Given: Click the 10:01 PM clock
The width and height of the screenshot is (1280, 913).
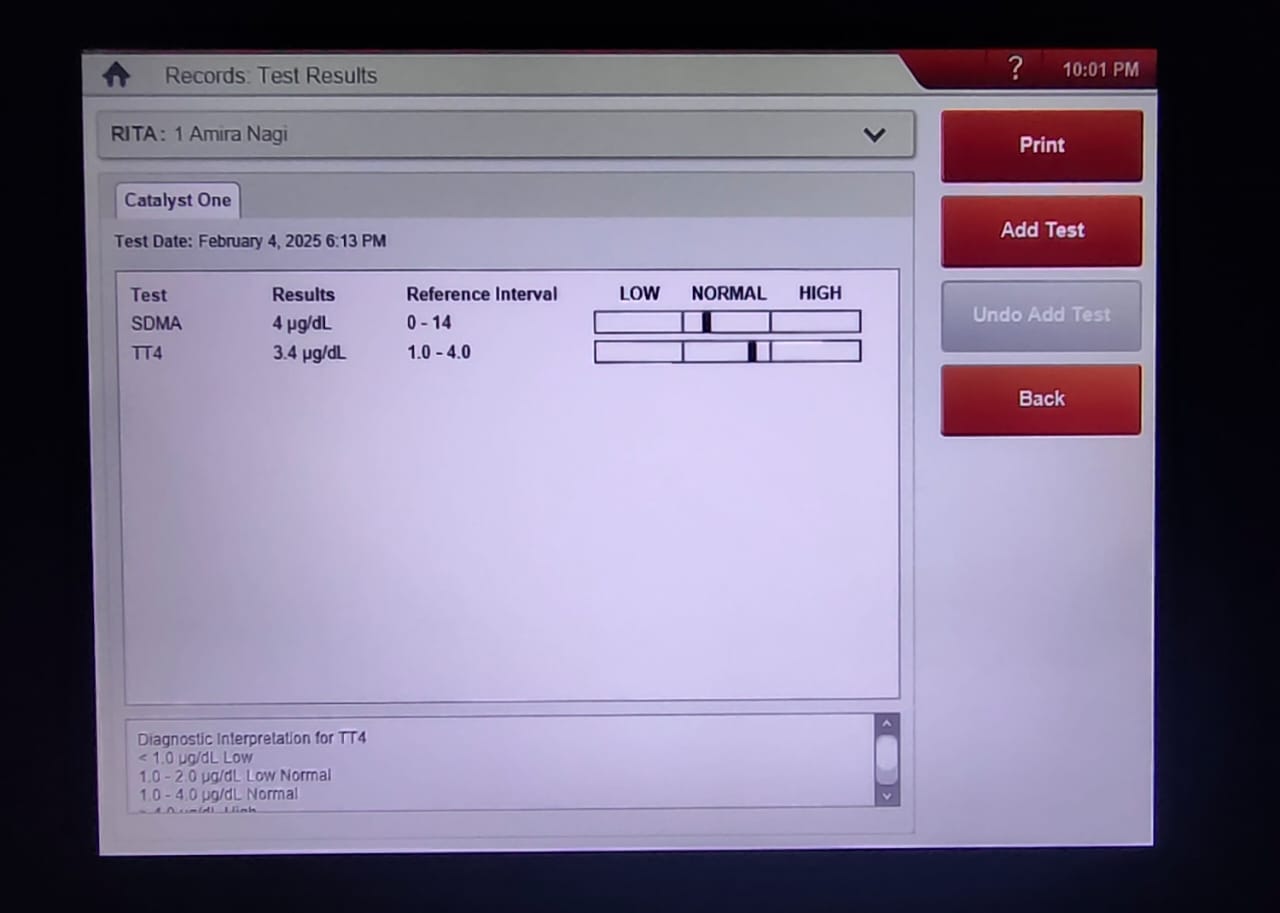Looking at the screenshot, I should (1100, 70).
